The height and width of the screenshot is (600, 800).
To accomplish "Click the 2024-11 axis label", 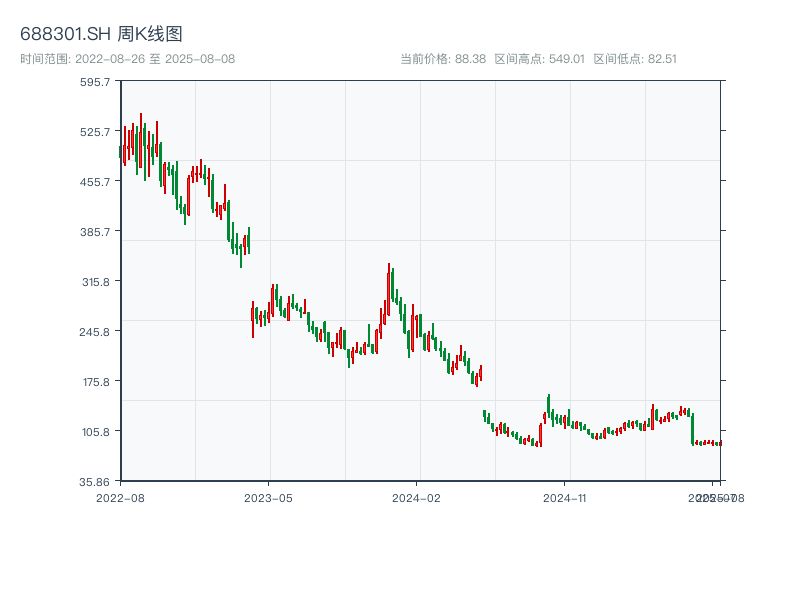I will (566, 496).
